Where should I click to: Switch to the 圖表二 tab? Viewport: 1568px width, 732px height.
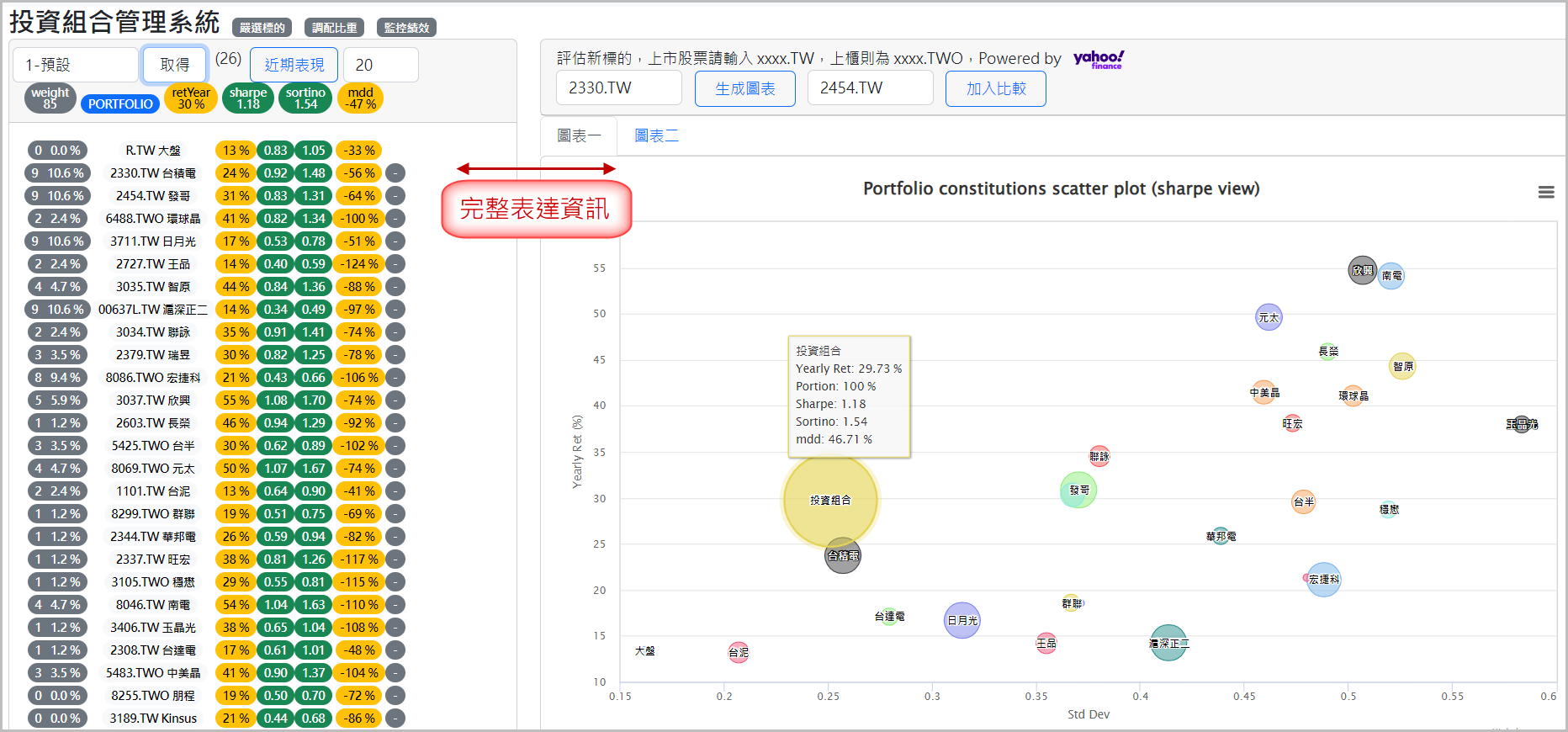[656, 135]
